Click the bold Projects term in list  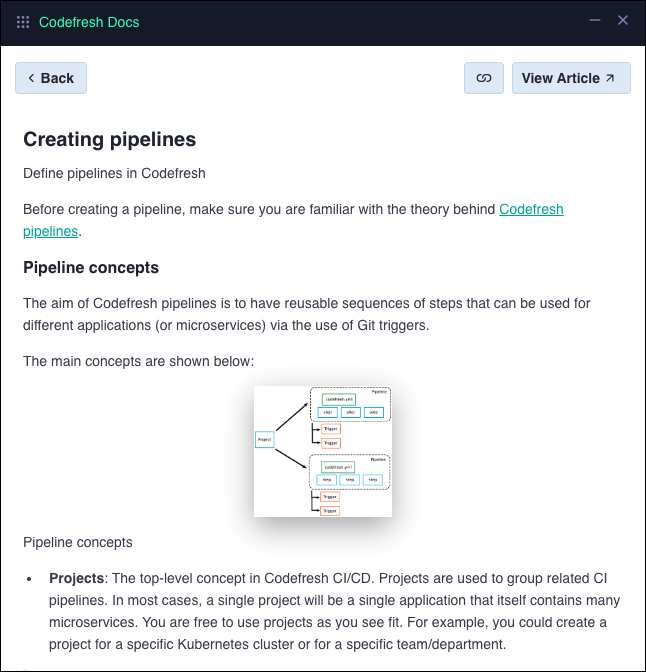pyautogui.click(x=77, y=579)
